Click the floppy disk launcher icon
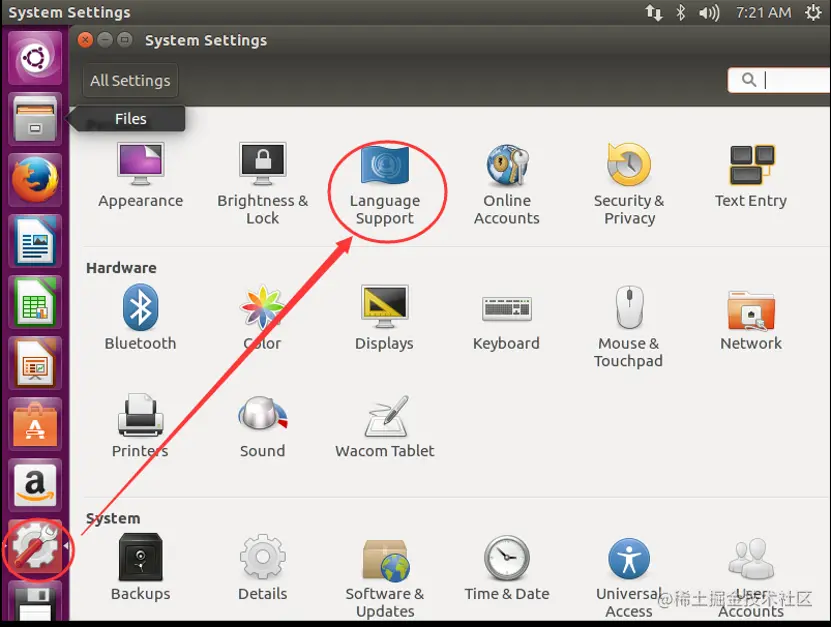This screenshot has height=628, width=832. (x=36, y=601)
